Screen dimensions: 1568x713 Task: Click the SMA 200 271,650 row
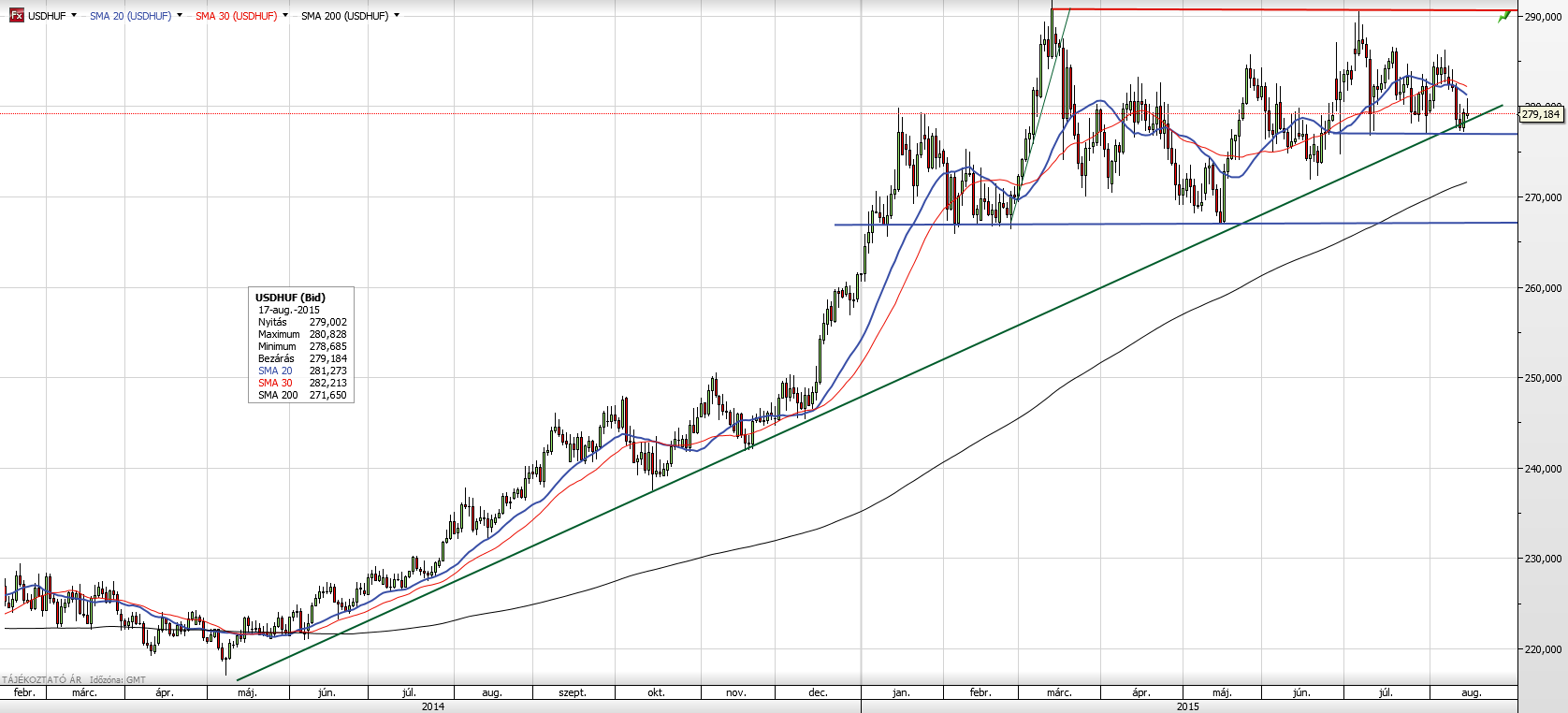[302, 395]
